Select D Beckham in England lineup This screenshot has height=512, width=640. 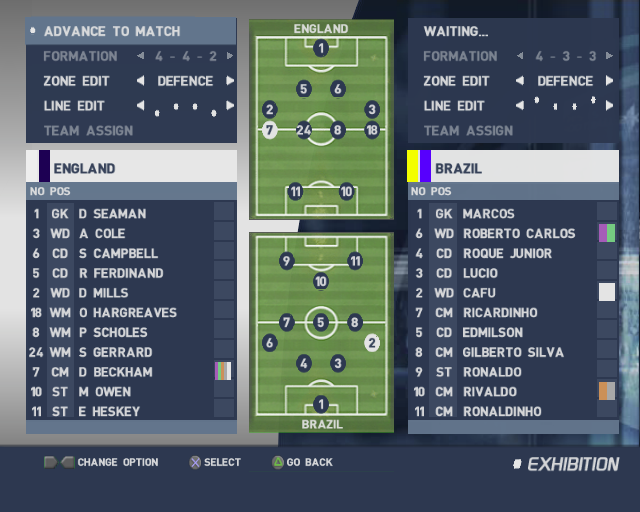point(113,372)
